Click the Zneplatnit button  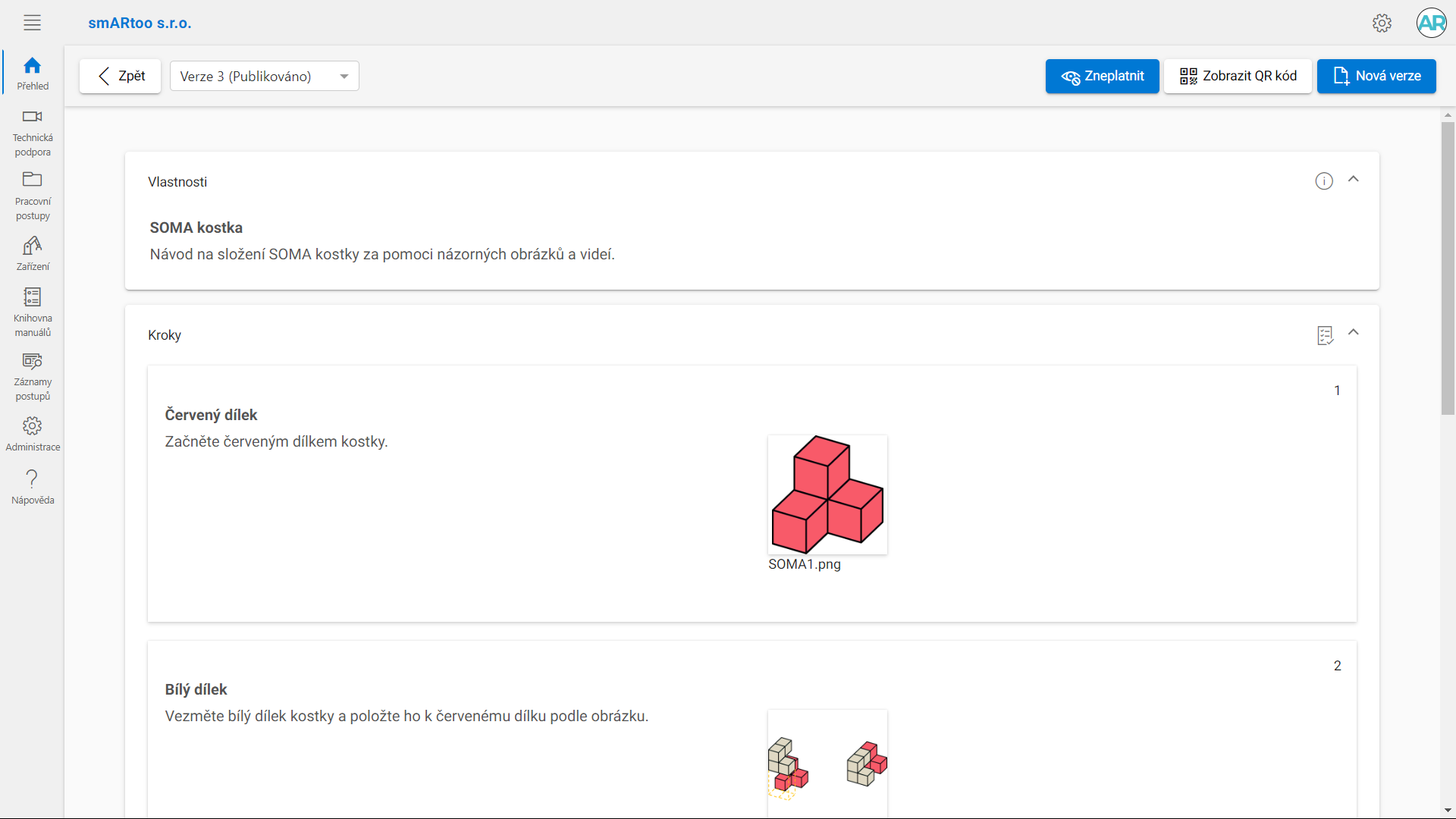[x=1102, y=76]
